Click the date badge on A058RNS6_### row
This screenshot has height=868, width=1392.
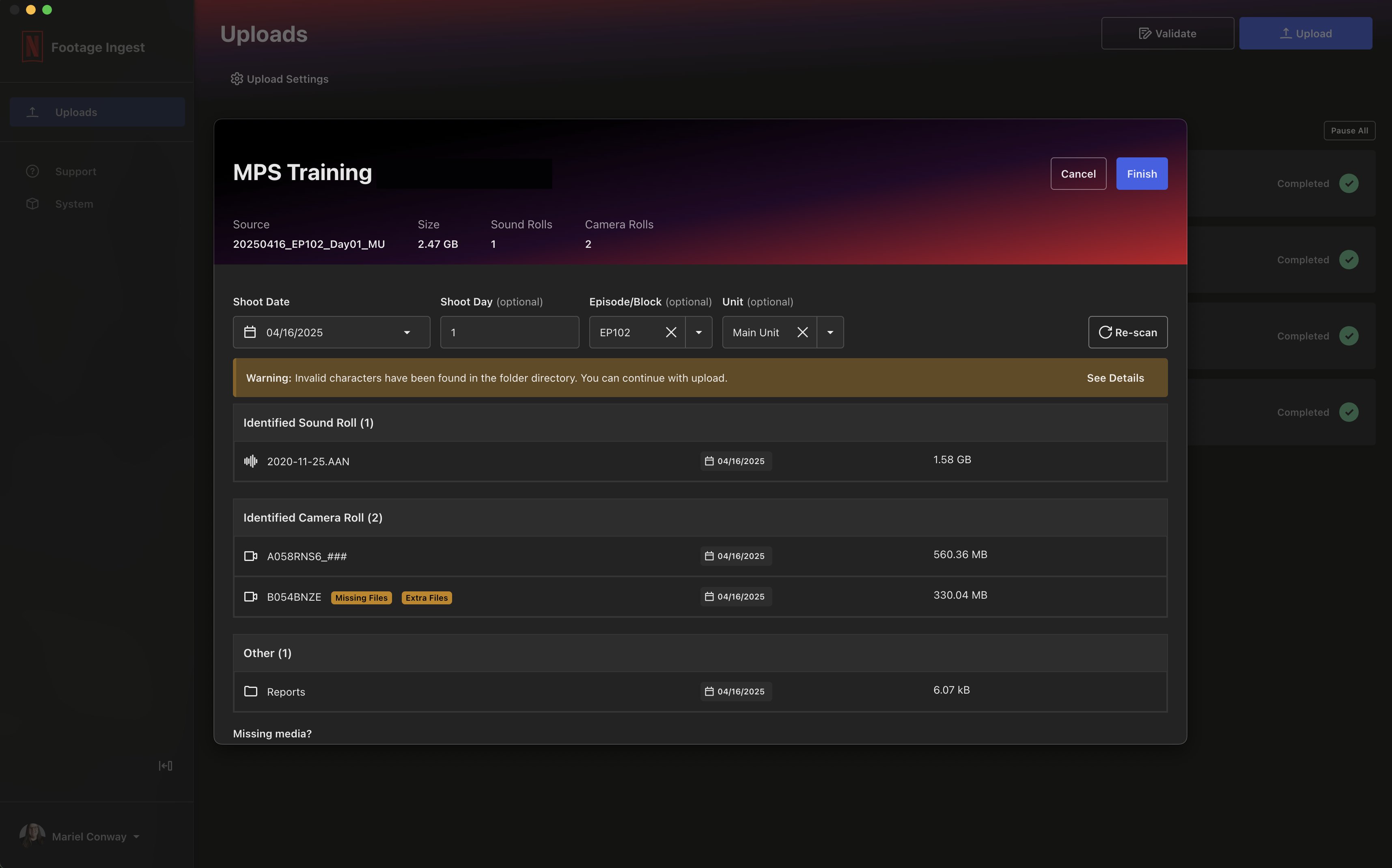736,556
